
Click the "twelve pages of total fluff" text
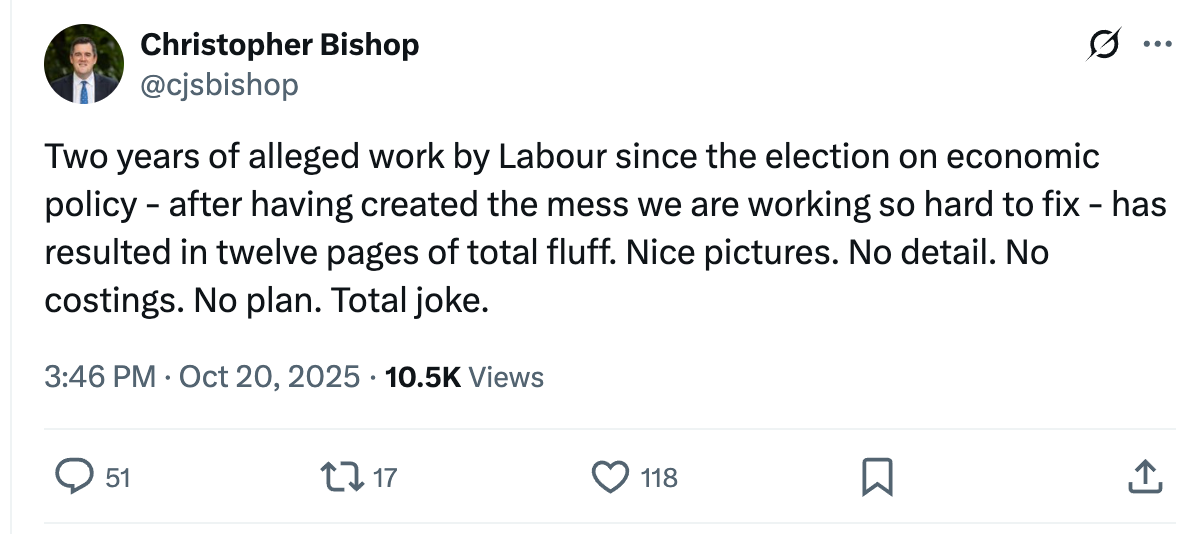point(405,252)
